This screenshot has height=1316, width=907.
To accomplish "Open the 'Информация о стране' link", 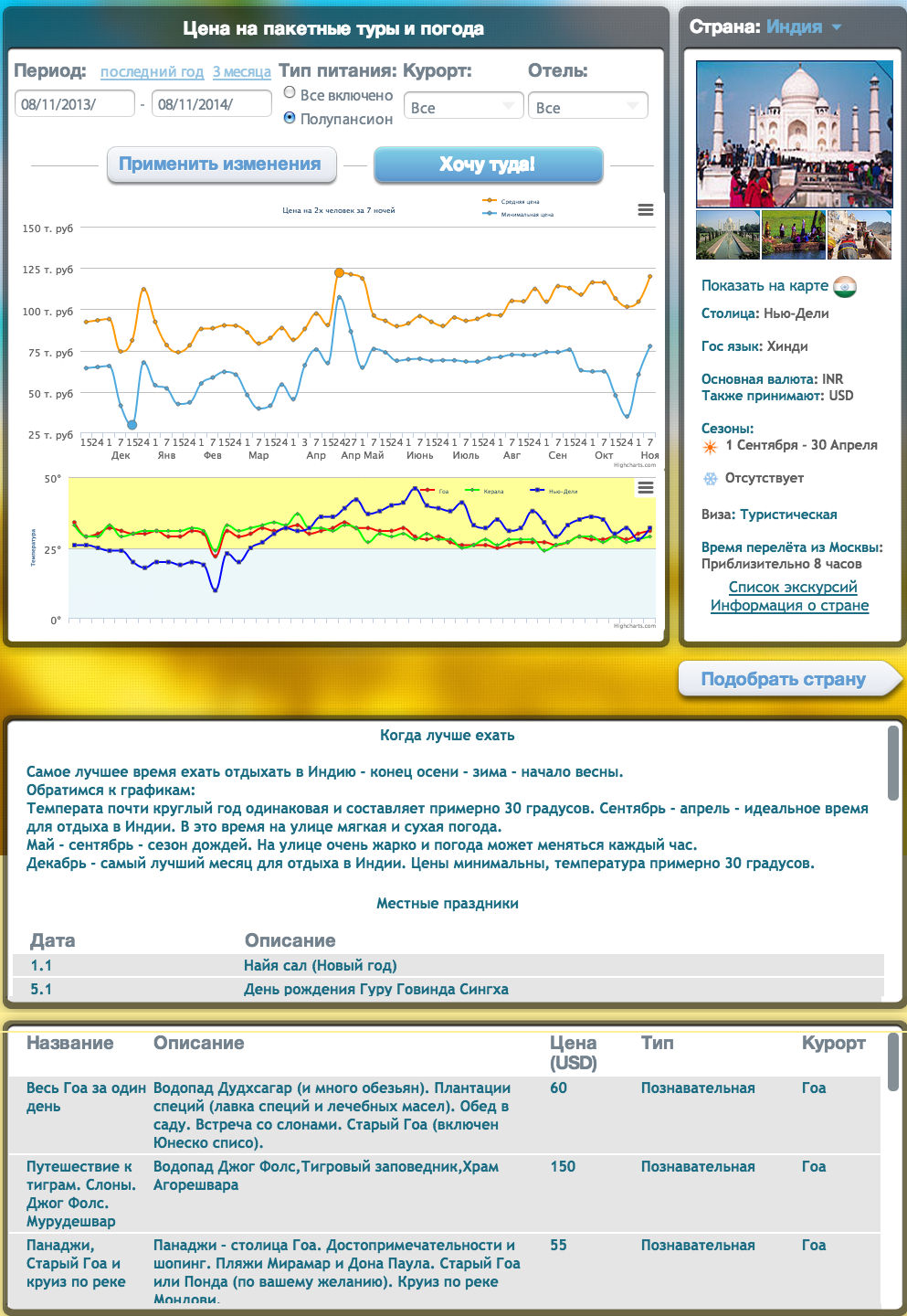I will click(789, 605).
